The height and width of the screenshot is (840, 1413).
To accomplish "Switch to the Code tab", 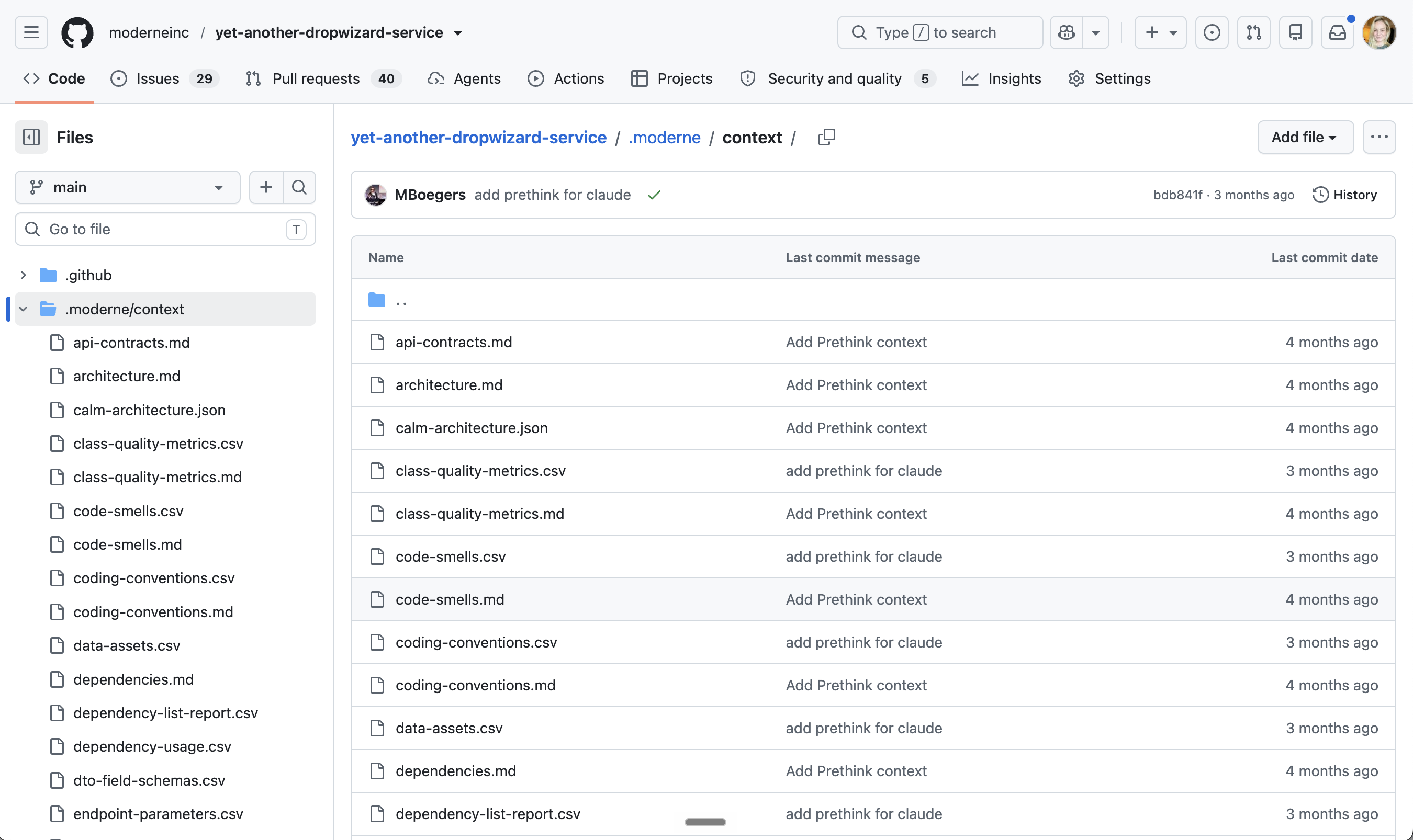I will [x=54, y=78].
